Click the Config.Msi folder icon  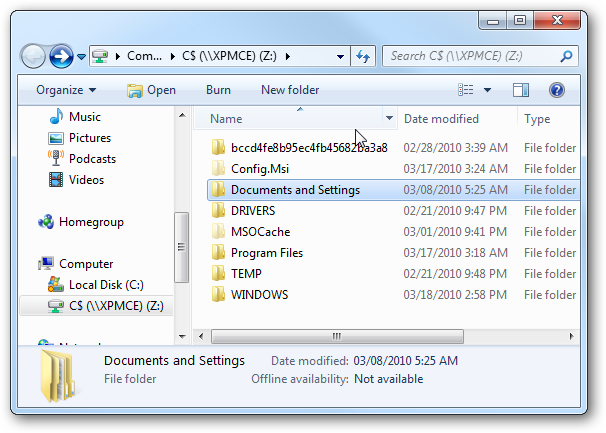click(x=218, y=168)
